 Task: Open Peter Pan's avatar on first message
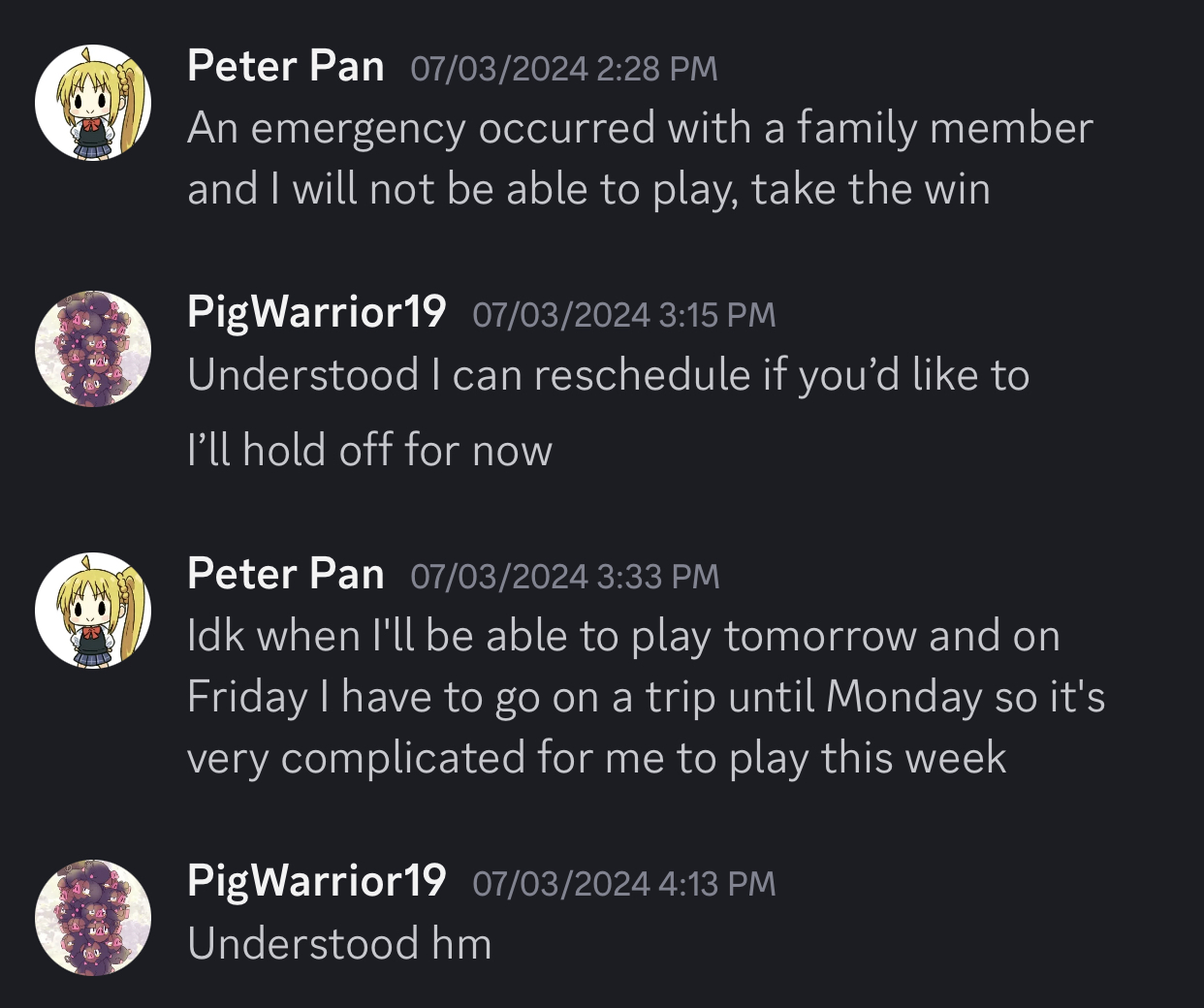tap(93, 103)
